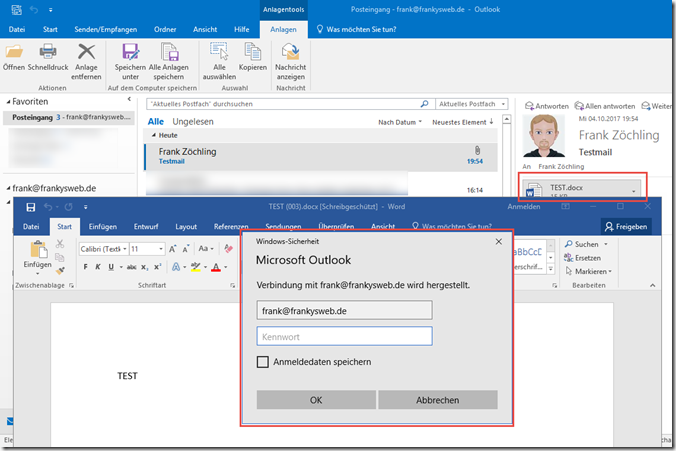Toggle bold F button in Word
The height and width of the screenshot is (451, 676).
coord(85,267)
